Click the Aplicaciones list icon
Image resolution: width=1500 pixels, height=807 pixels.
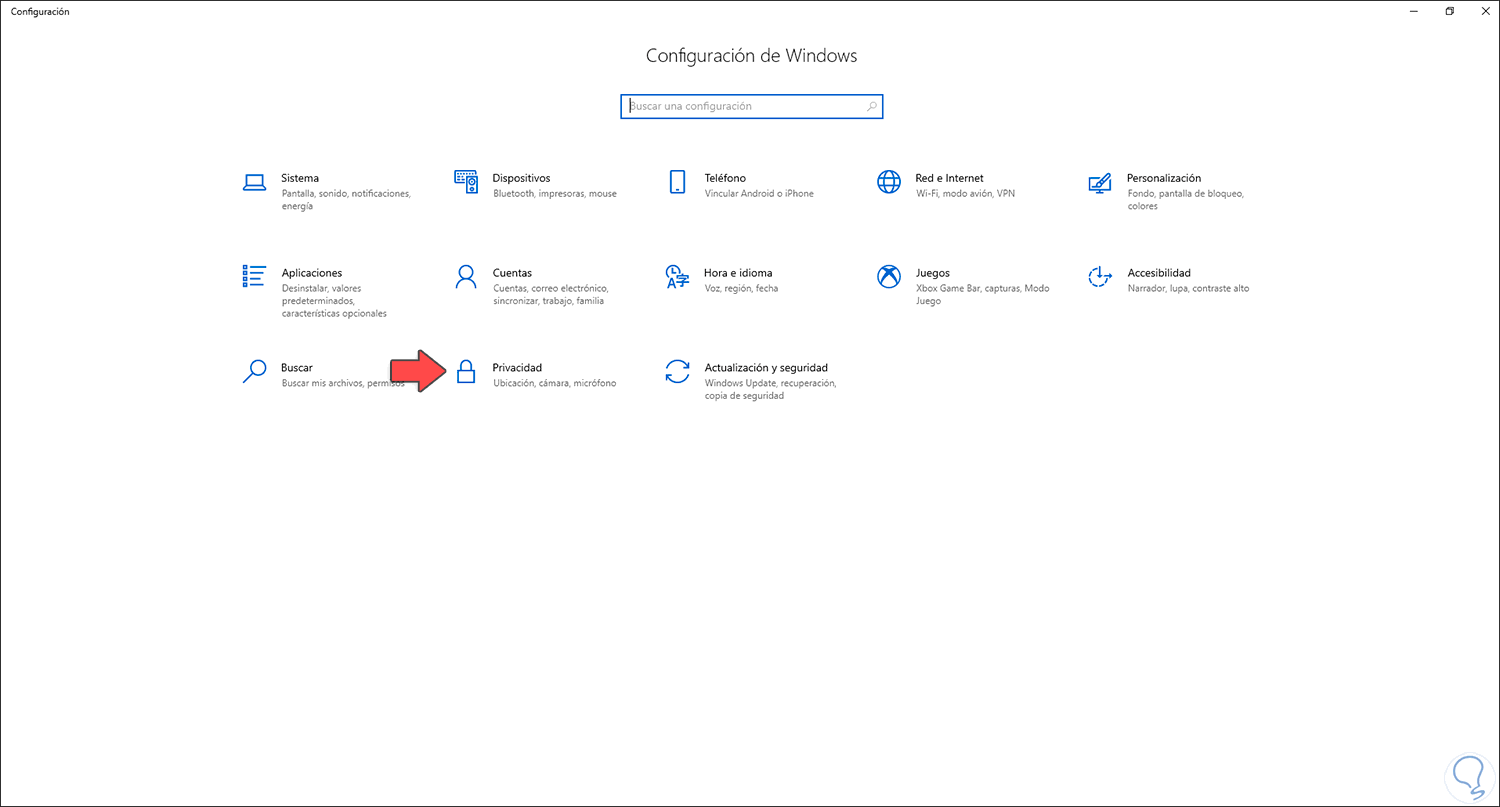(254, 276)
